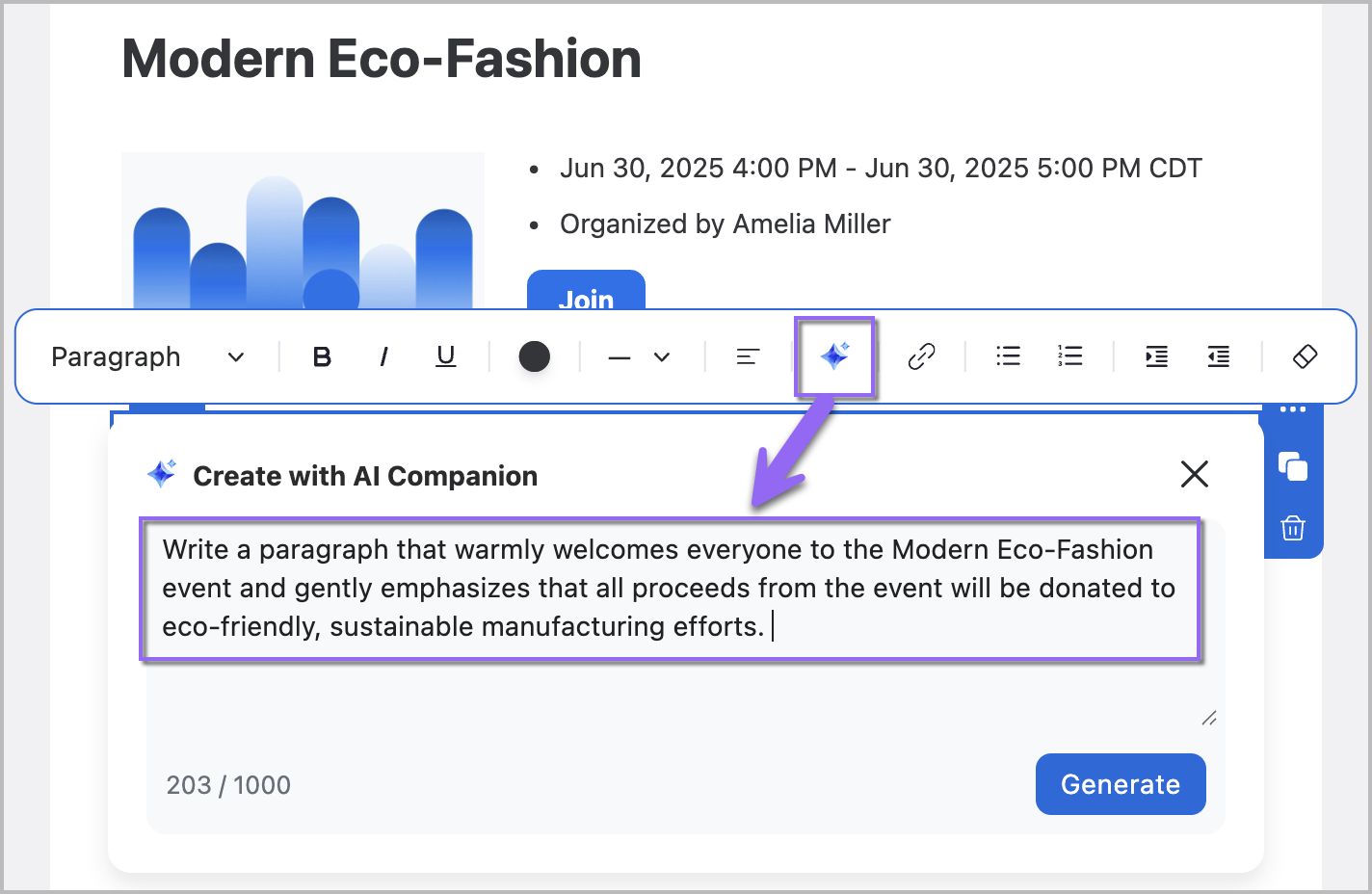Insert a hyperlink with link icon
The width and height of the screenshot is (1372, 894).
coord(921,357)
